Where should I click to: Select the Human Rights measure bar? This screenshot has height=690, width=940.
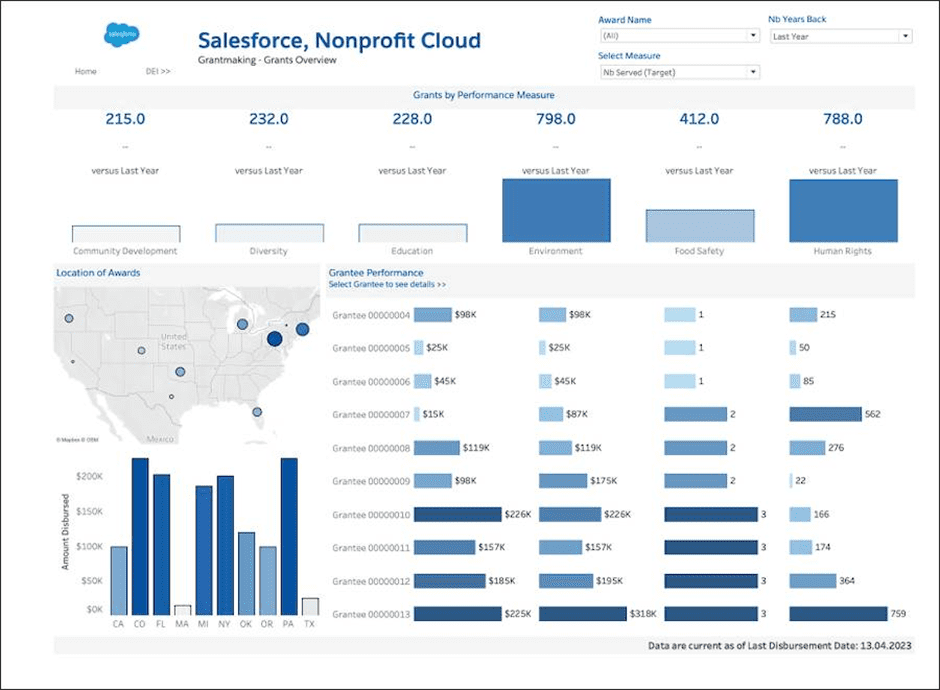[x=843, y=211]
